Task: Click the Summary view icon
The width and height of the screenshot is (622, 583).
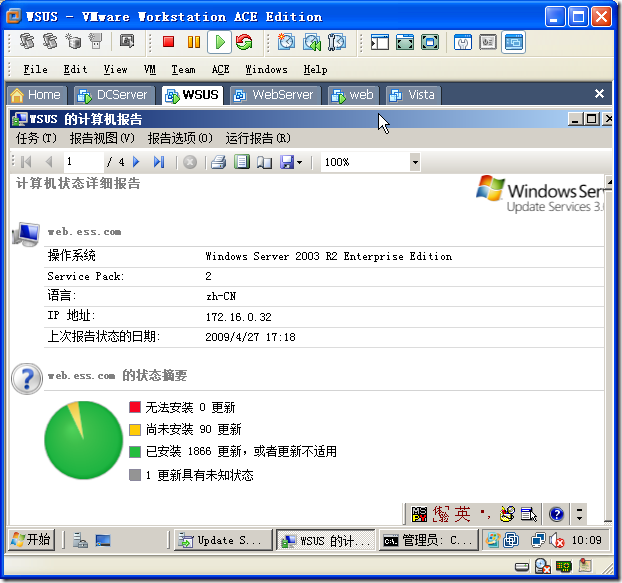Action: 463,42
